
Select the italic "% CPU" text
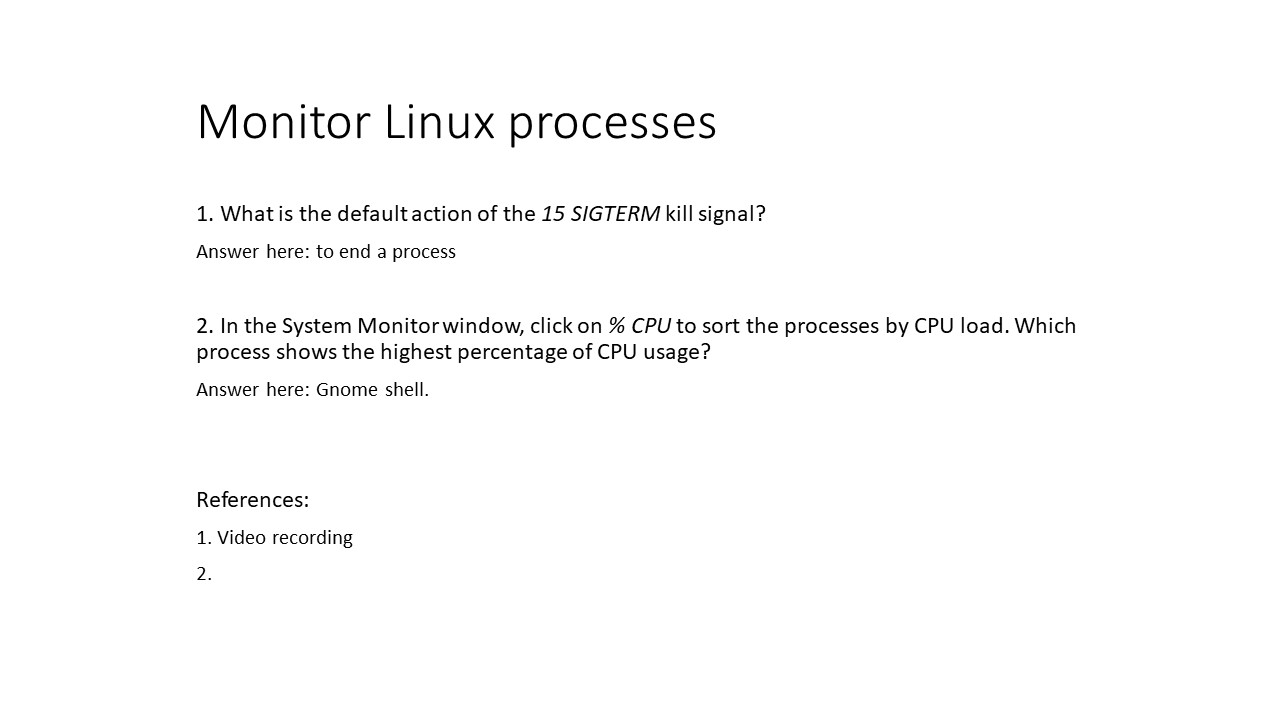[639, 326]
